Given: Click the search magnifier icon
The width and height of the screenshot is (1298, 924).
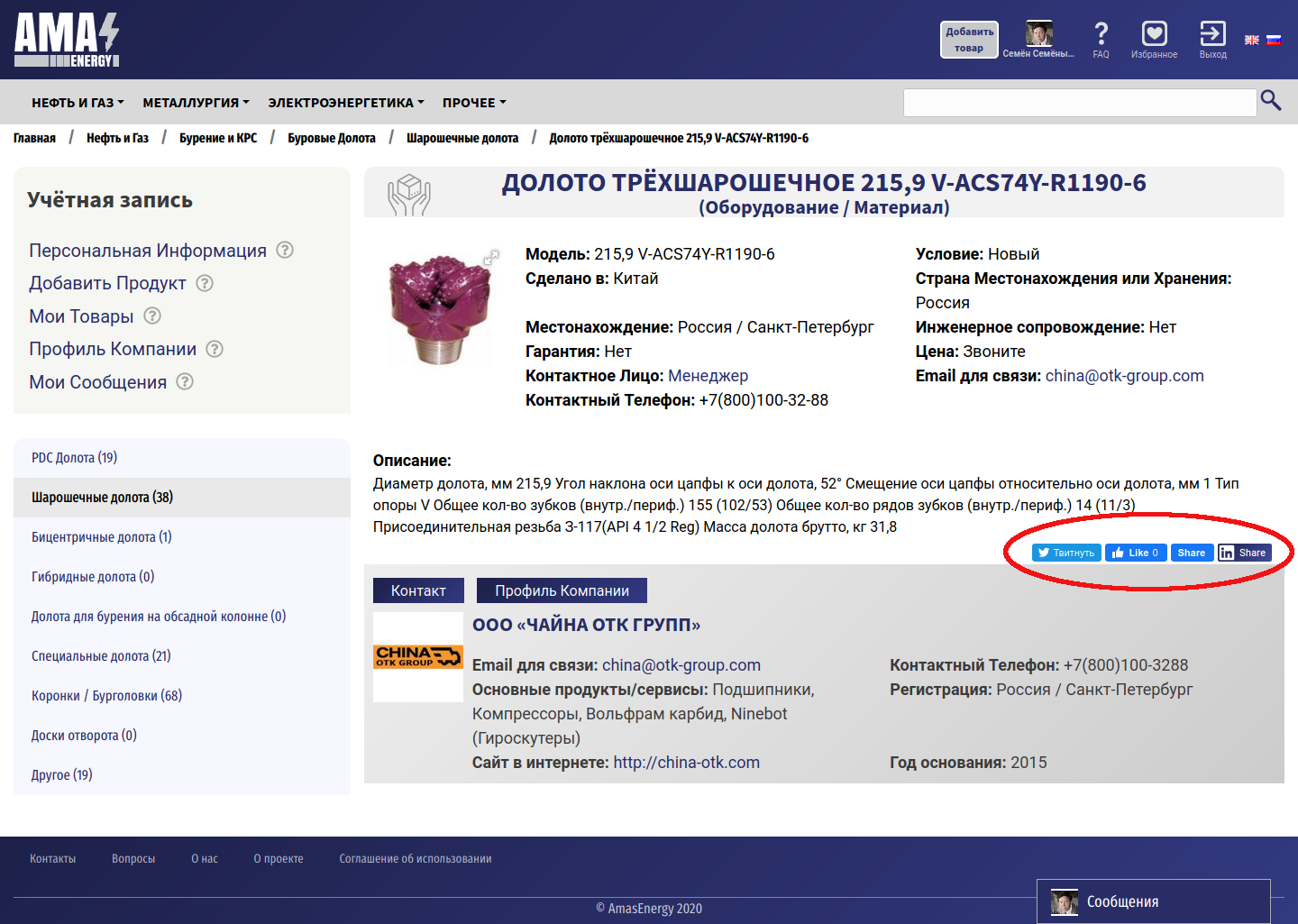Looking at the screenshot, I should point(1271,101).
